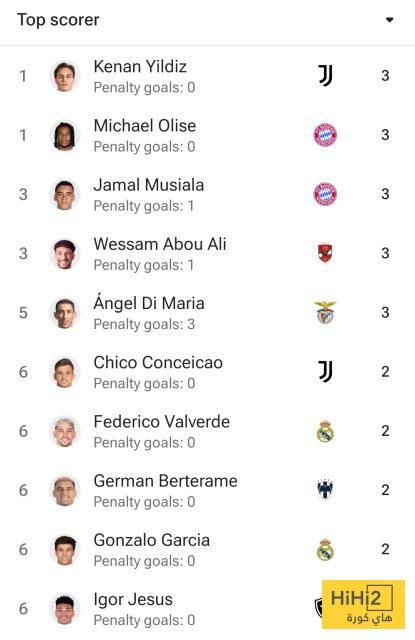Click the Bayern Munich logo beside Jamal Musiala
Viewport: 415px width, 640px height.
(x=325, y=194)
